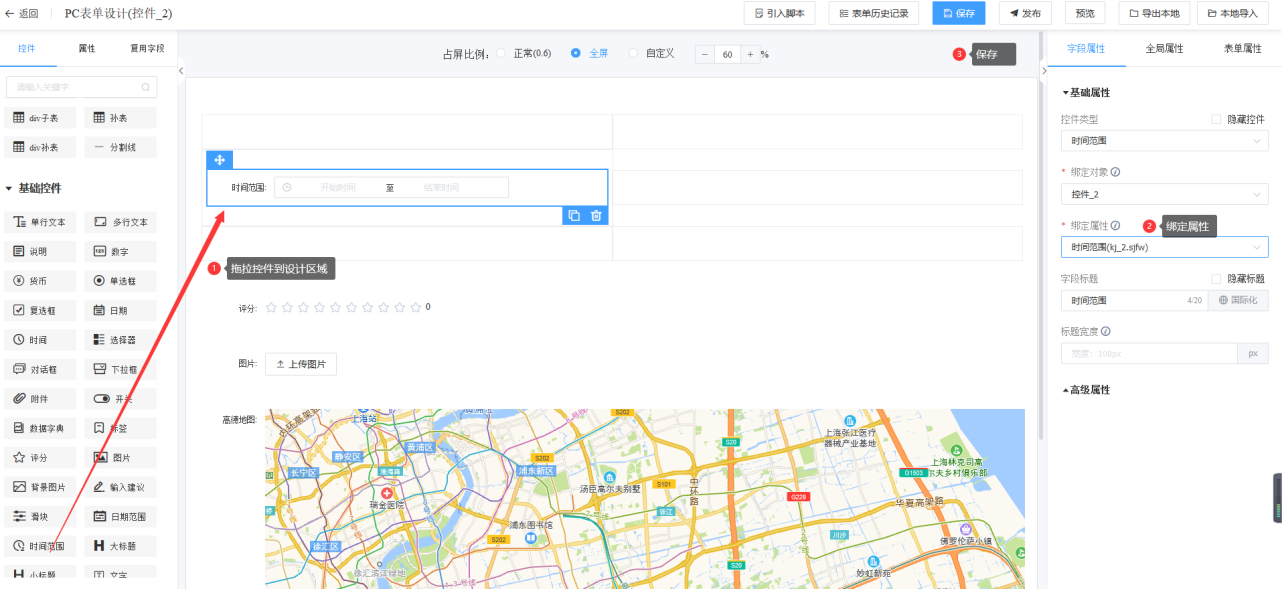The image size is (1282, 589).
Task: Click the 上传图片 button
Action: (301, 364)
